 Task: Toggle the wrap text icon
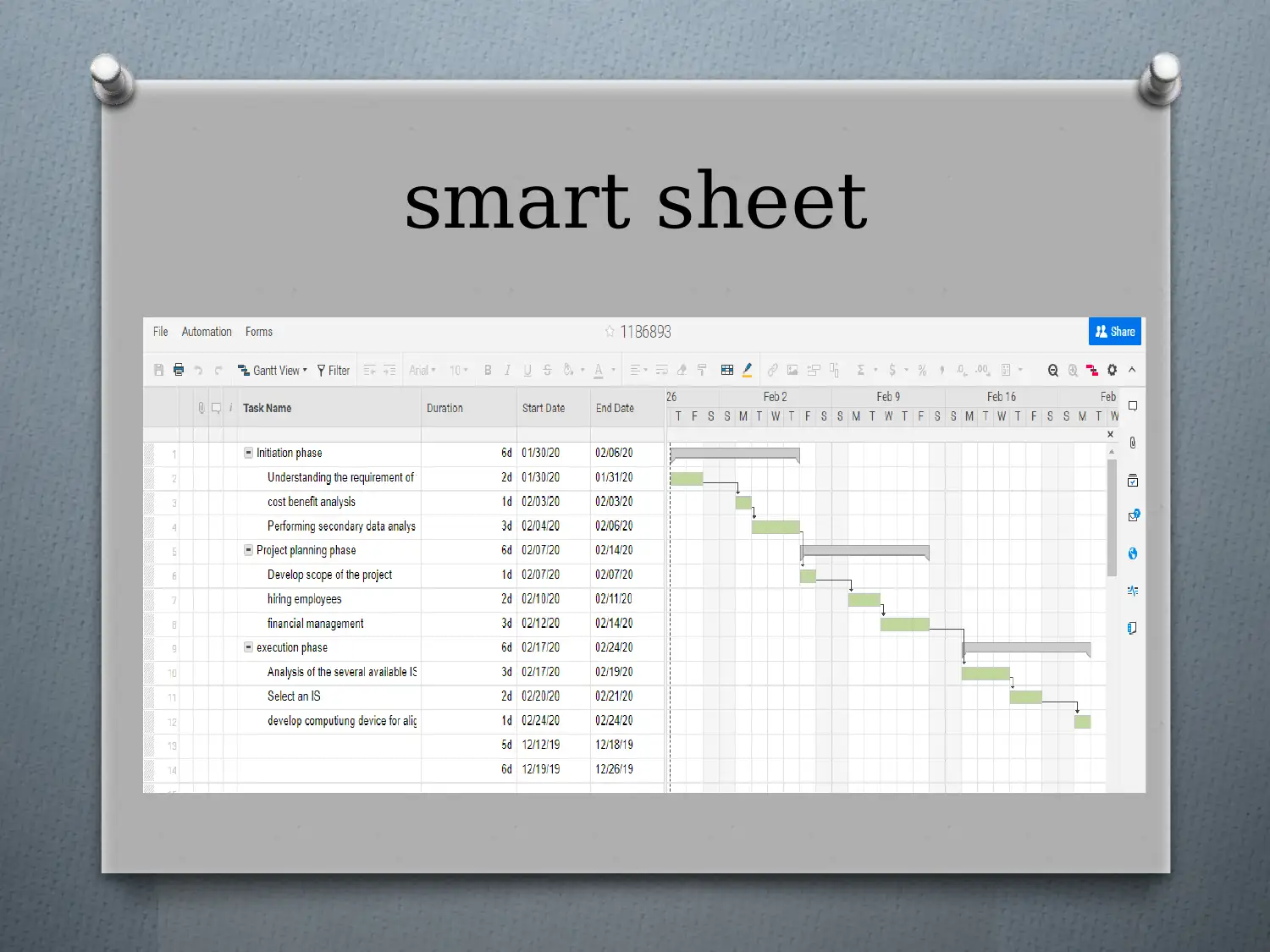662,370
